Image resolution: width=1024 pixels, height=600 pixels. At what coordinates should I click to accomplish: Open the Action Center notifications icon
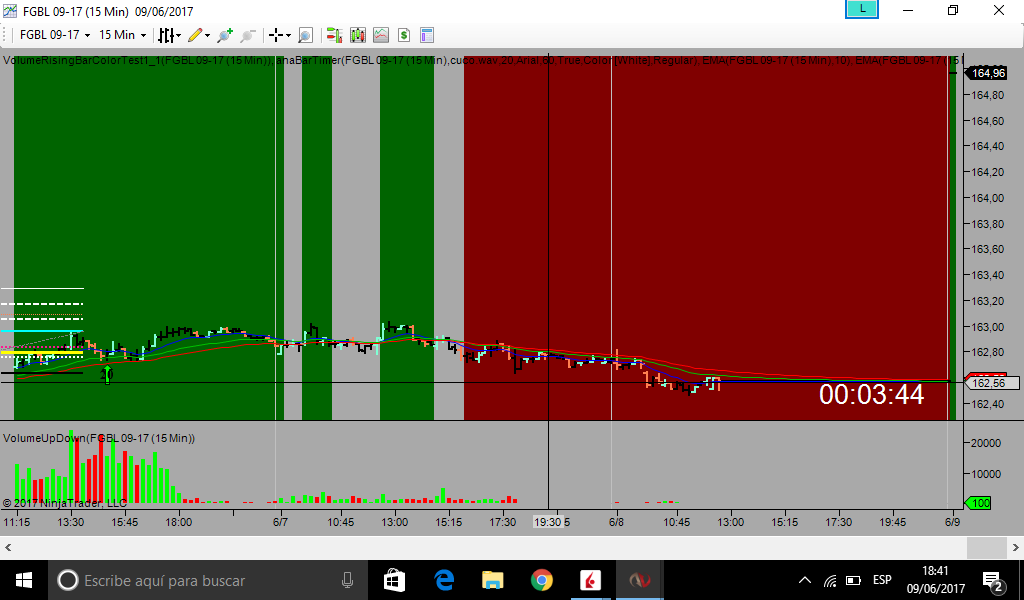(993, 580)
